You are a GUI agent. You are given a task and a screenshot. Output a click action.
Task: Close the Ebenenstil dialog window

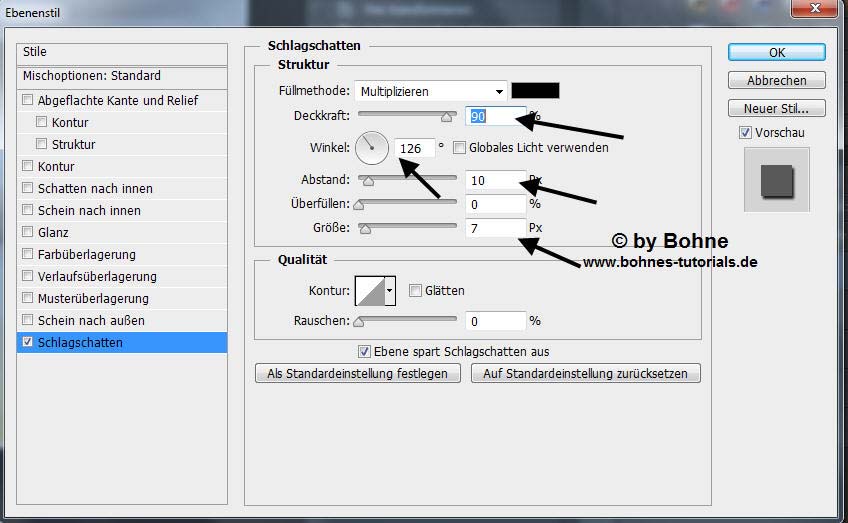(816, 9)
